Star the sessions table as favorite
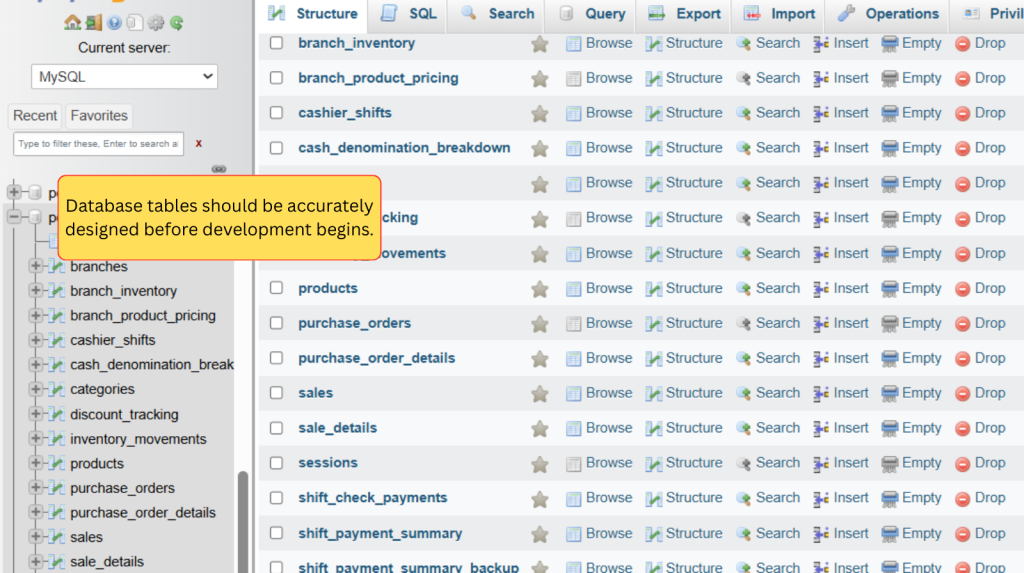The image size is (1024, 573). 540,464
